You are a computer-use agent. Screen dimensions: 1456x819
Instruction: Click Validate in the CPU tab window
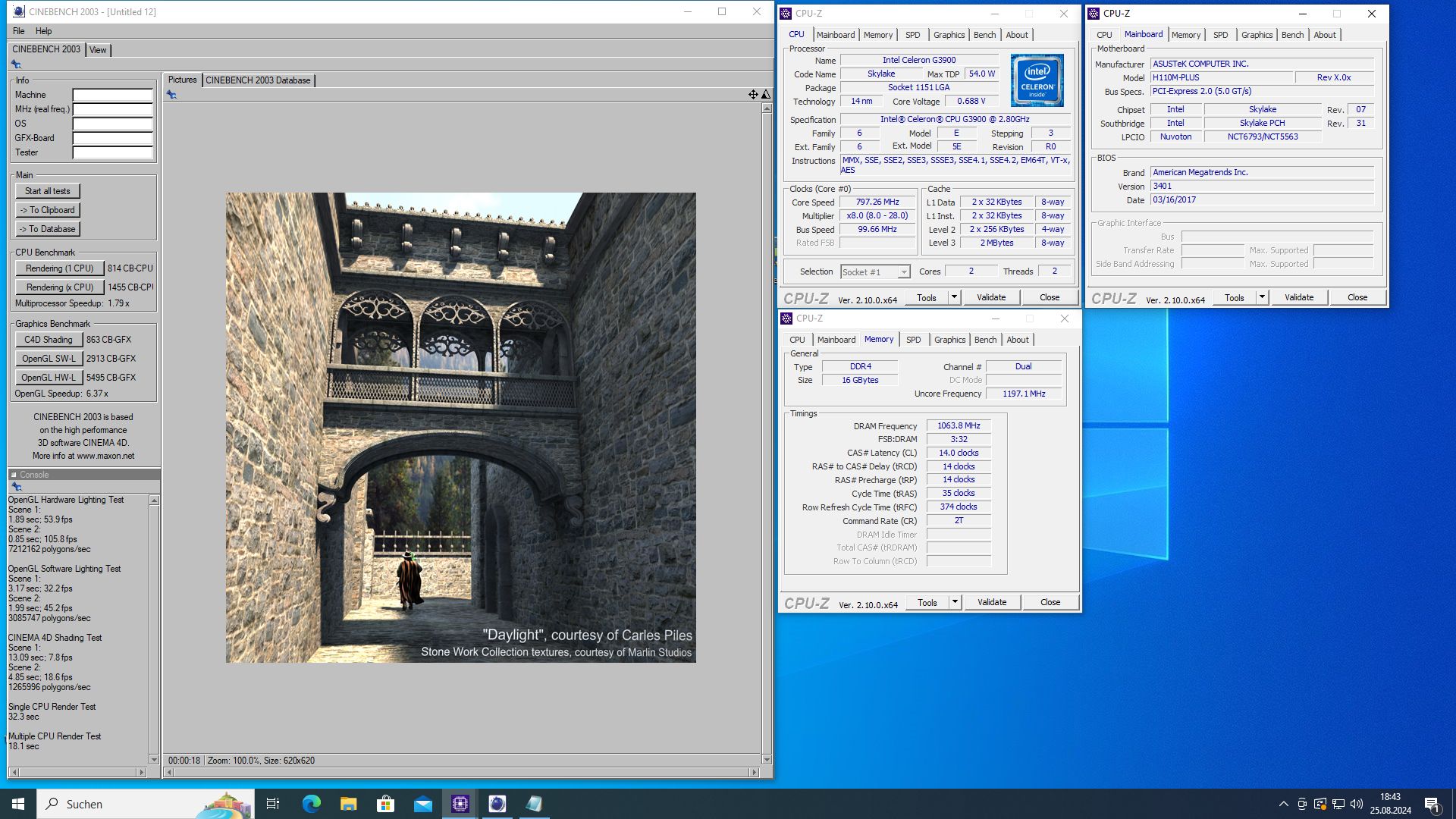click(x=991, y=297)
